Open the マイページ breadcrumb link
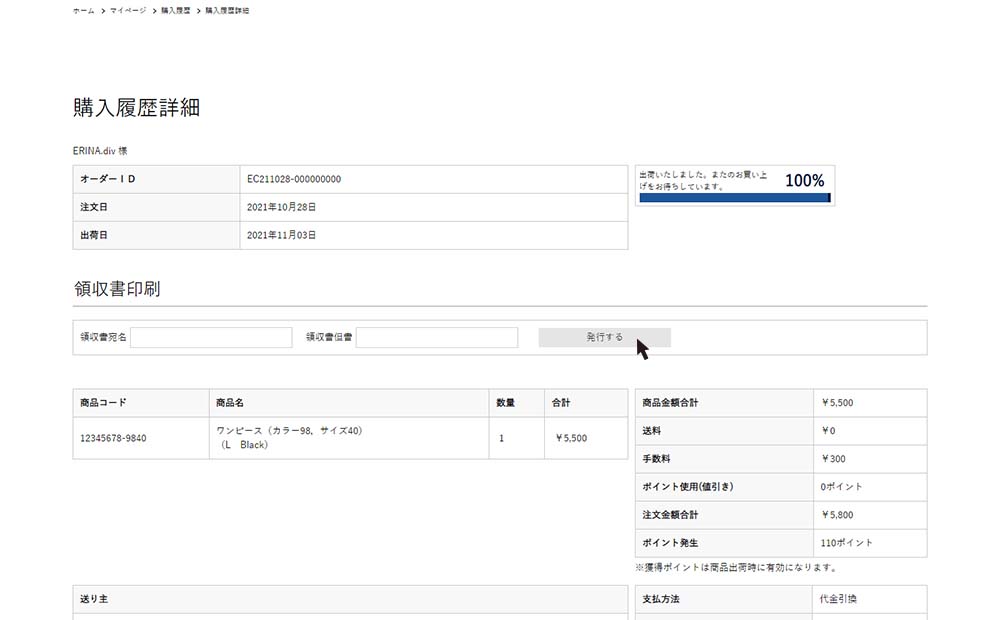This screenshot has height=620, width=1000. (128, 10)
